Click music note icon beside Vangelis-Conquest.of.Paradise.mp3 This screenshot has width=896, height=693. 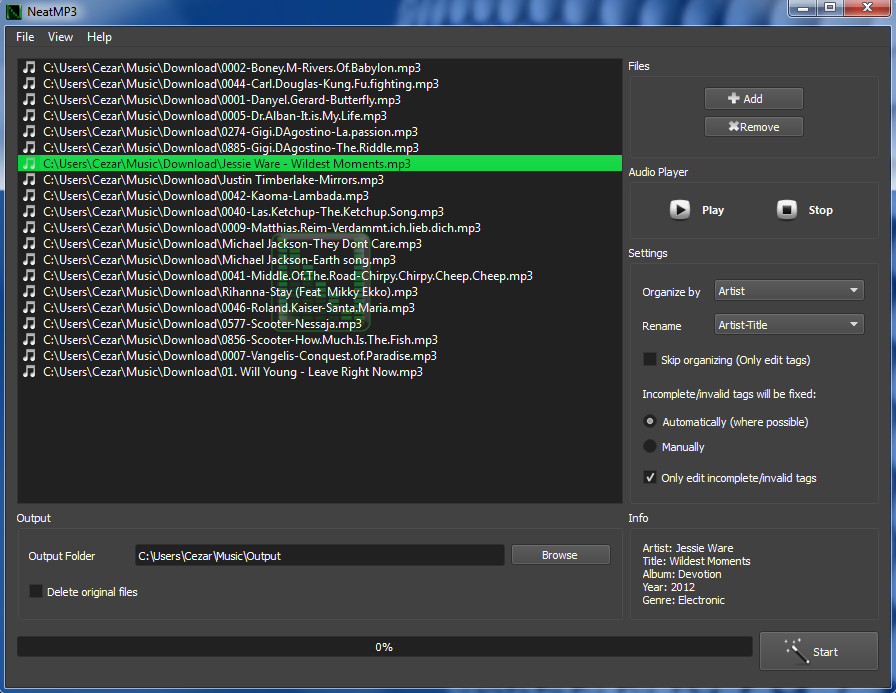tap(29, 355)
